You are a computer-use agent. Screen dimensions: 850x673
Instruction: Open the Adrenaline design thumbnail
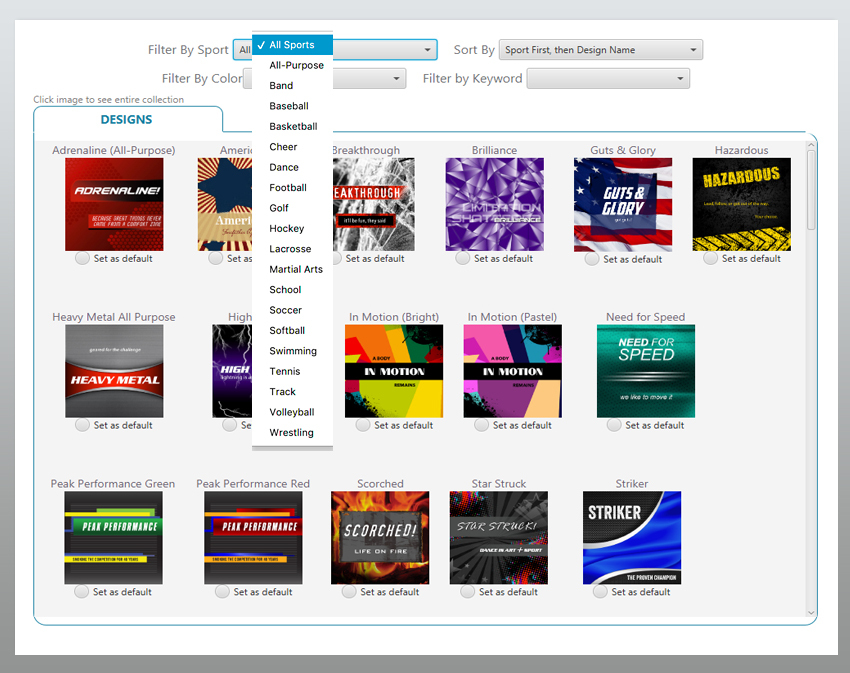pos(113,204)
